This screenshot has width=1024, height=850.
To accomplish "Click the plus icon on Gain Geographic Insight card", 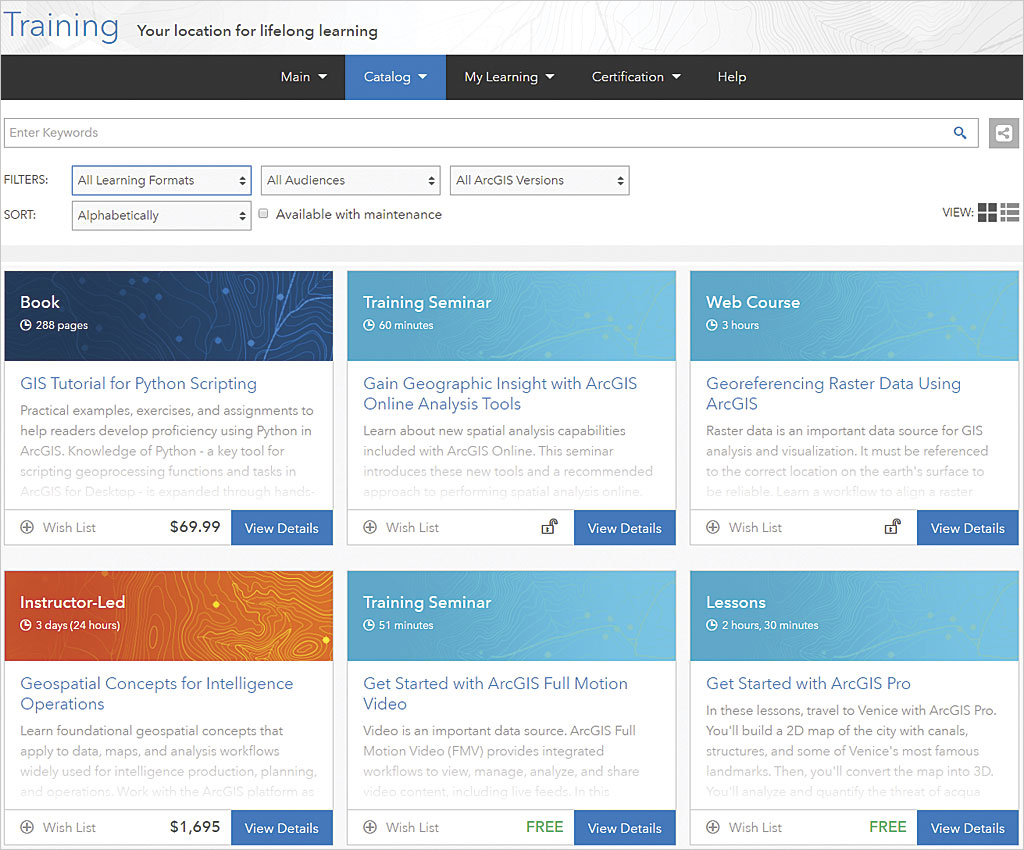I will click(370, 527).
